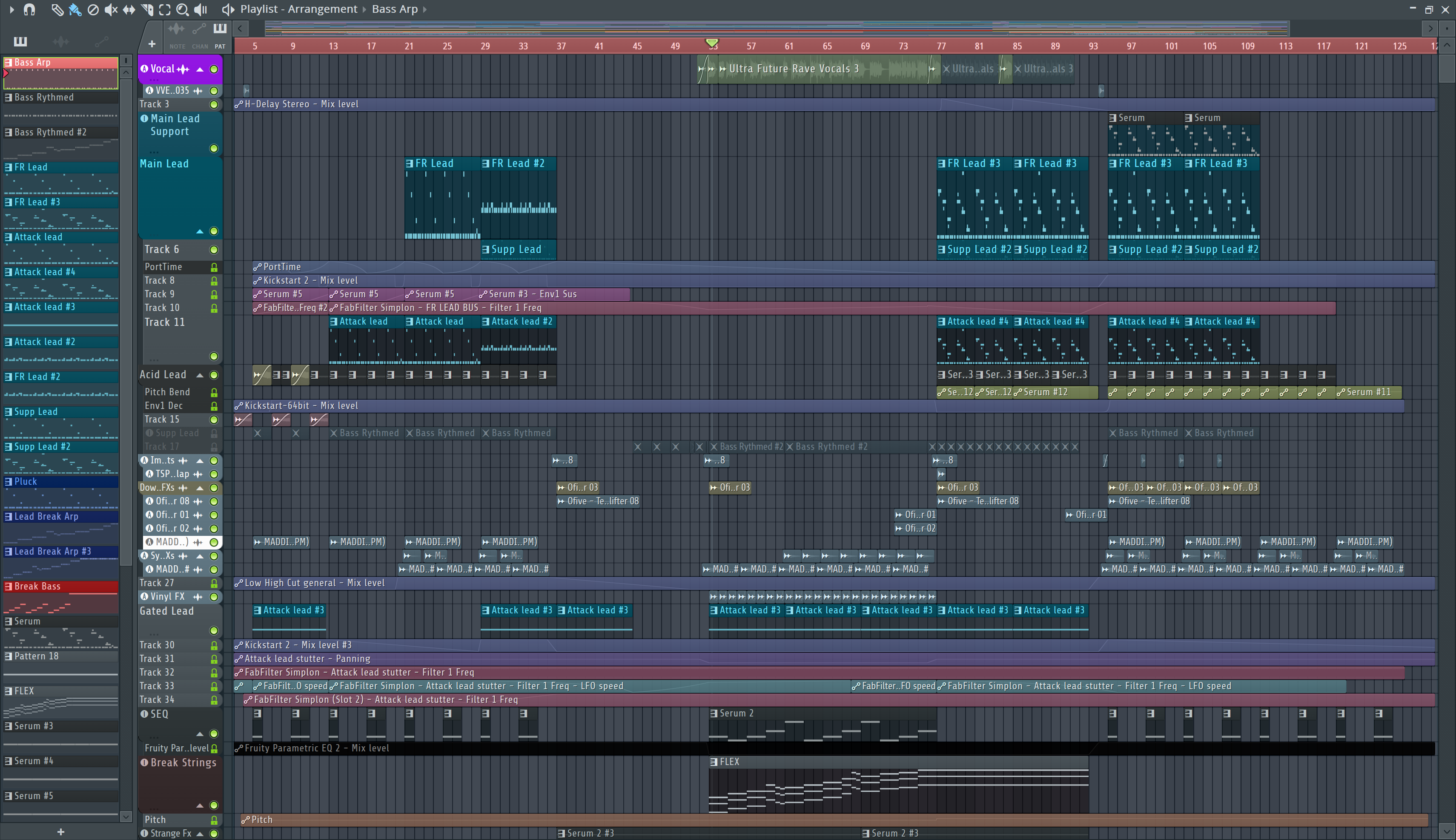Screen dimensions: 1456x840
Task: Click the plus button above track headers
Action: click(x=152, y=44)
